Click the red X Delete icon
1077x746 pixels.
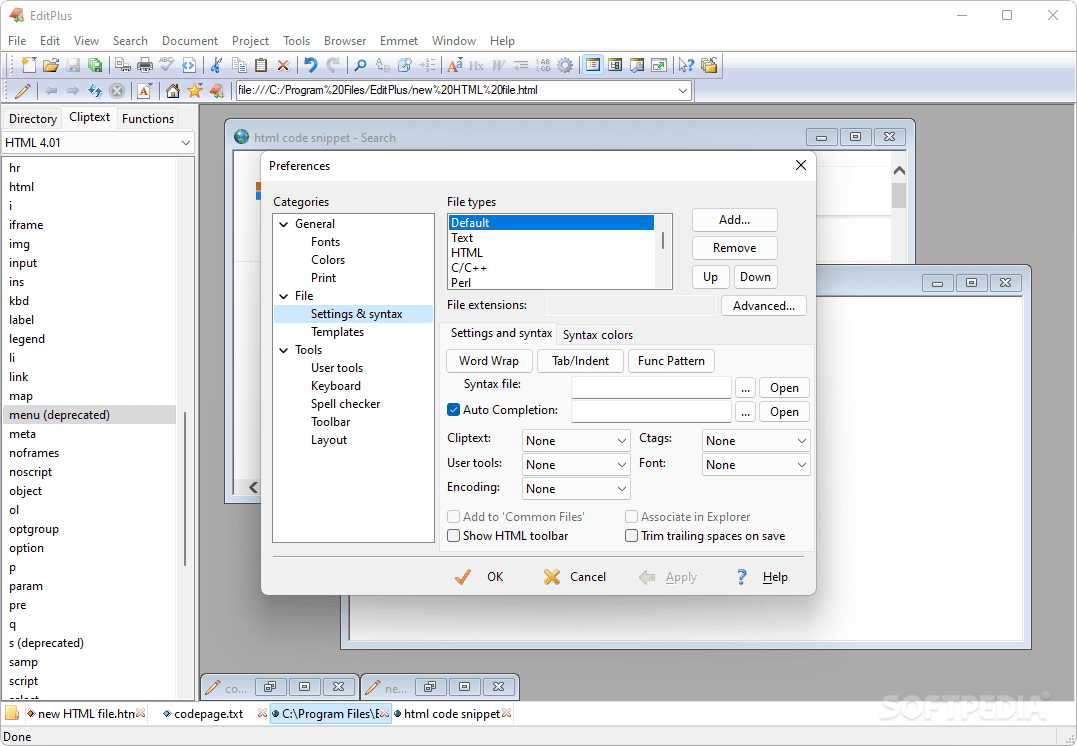point(283,65)
